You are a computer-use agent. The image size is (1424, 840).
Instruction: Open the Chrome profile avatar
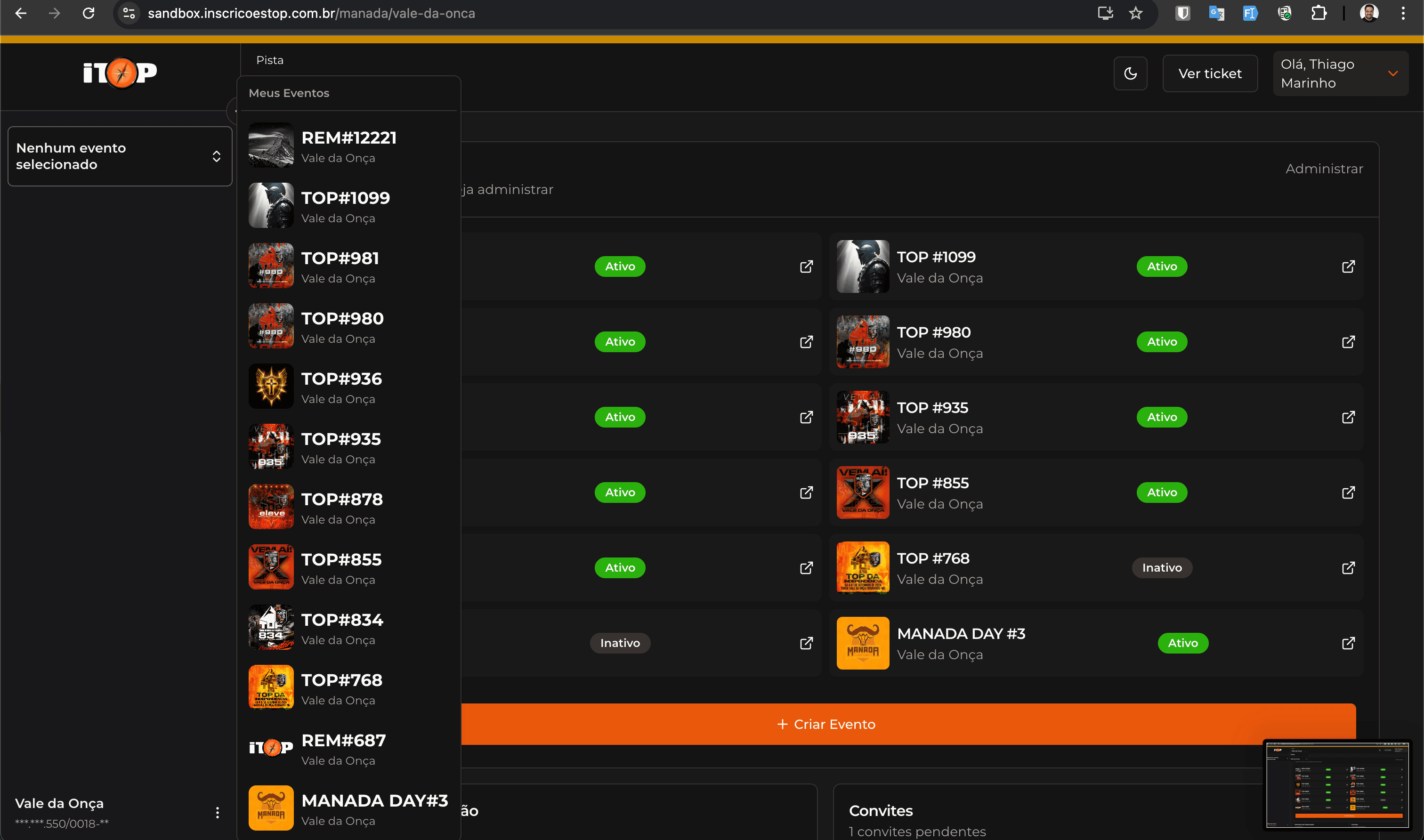1368,13
